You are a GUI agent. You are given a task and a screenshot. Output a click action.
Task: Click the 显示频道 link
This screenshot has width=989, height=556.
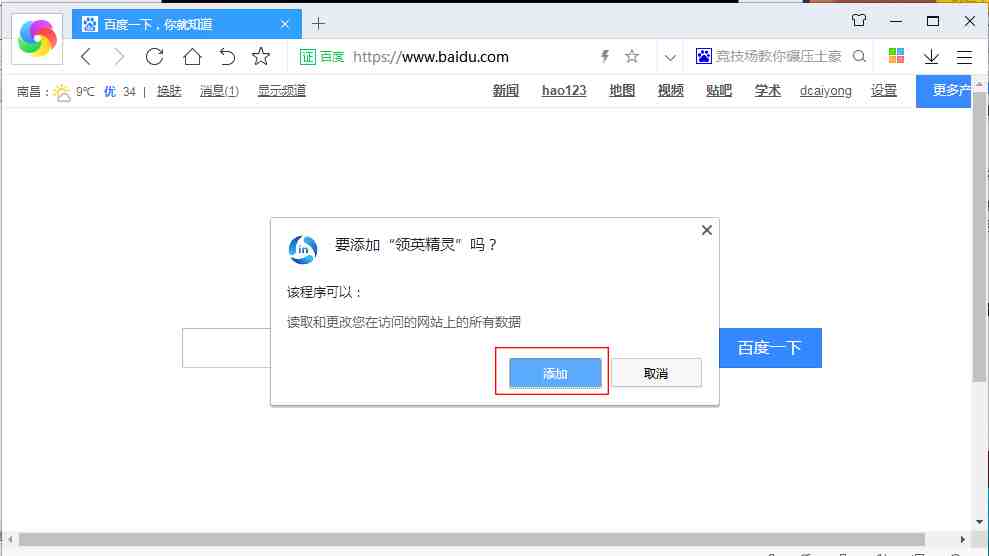pos(281,91)
